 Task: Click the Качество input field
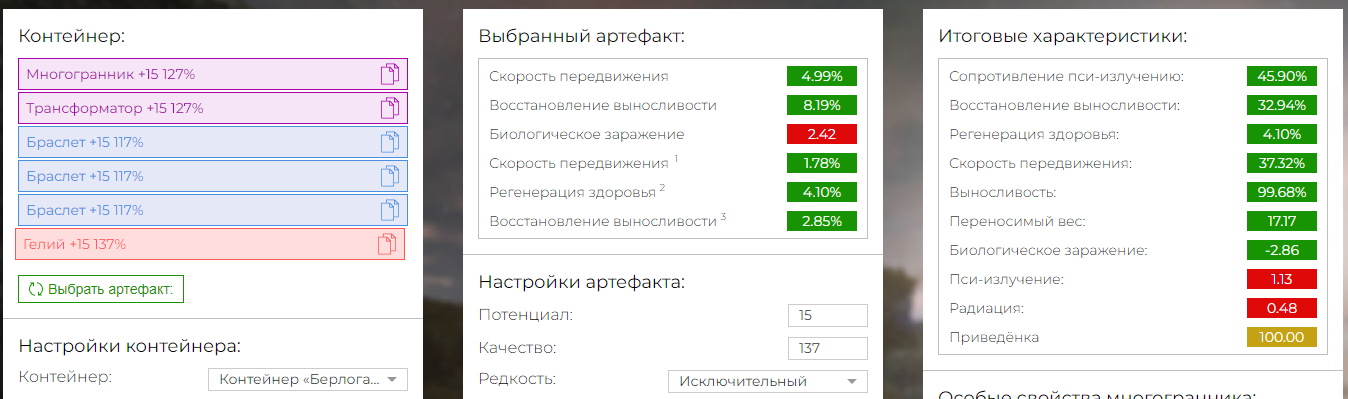(x=828, y=348)
